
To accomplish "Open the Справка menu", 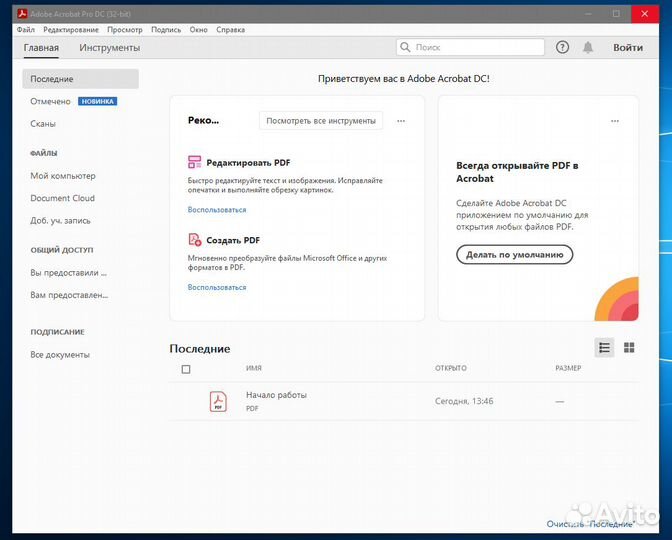I will 231,30.
